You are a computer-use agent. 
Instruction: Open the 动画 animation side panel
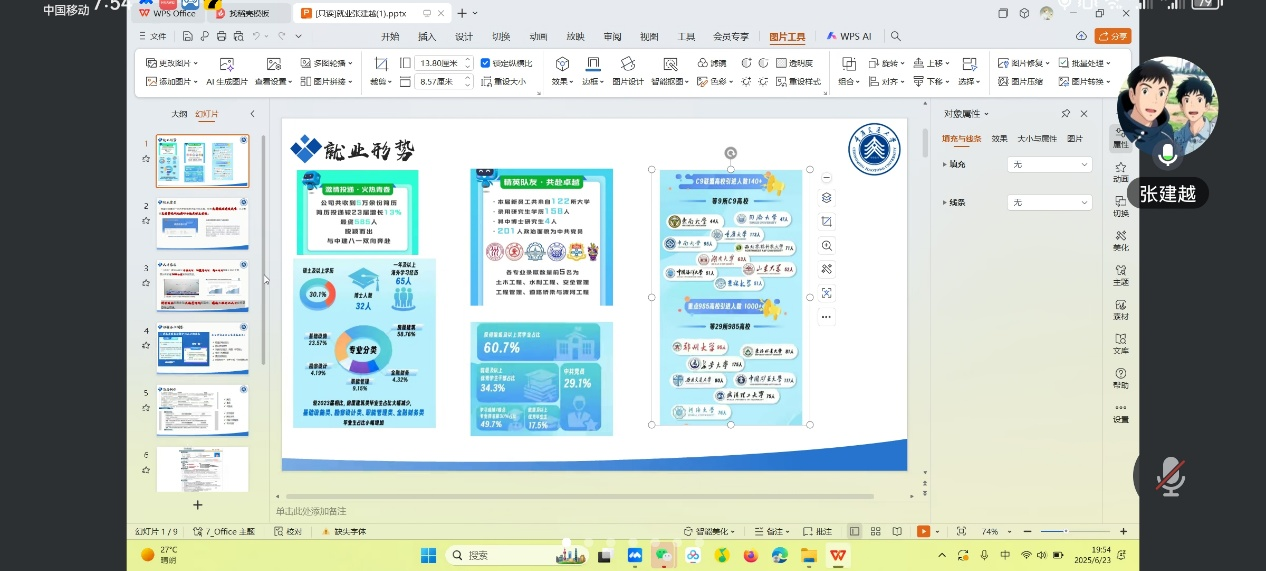point(1120,172)
